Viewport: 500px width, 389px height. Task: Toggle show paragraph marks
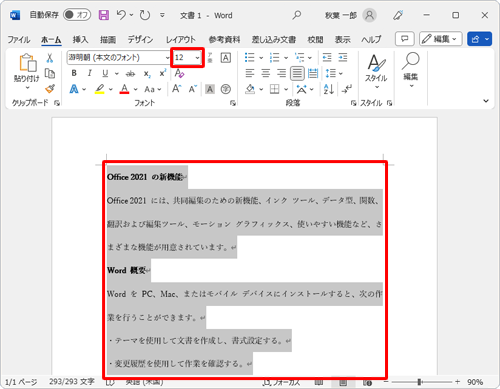[346, 89]
